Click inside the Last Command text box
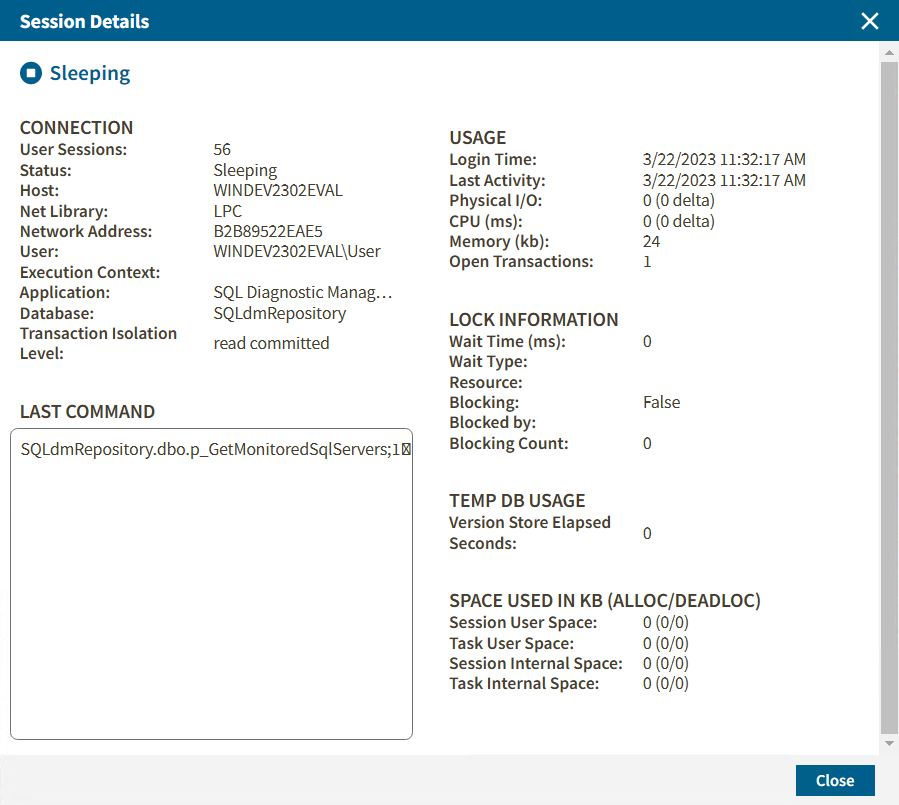Screen dimensions: 899x805 211,584
